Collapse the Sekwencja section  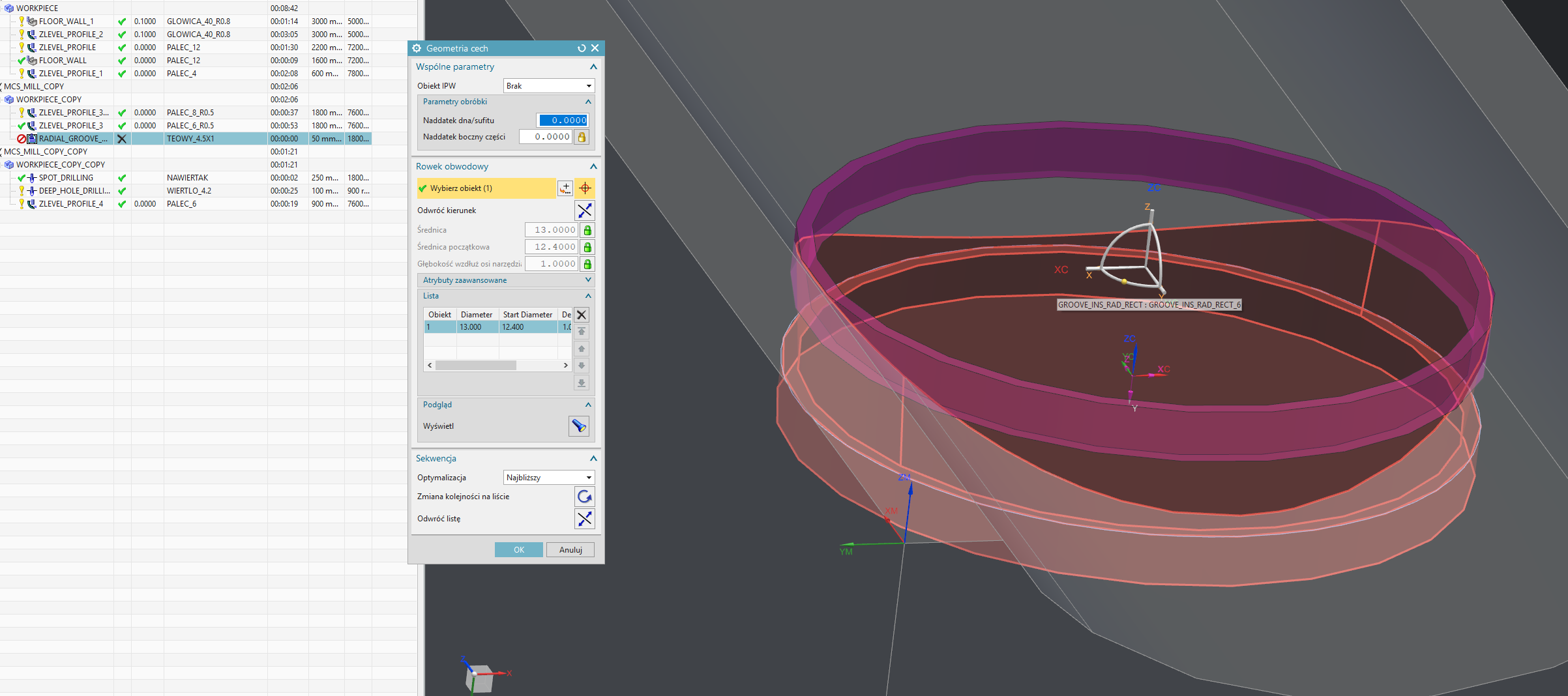(593, 459)
